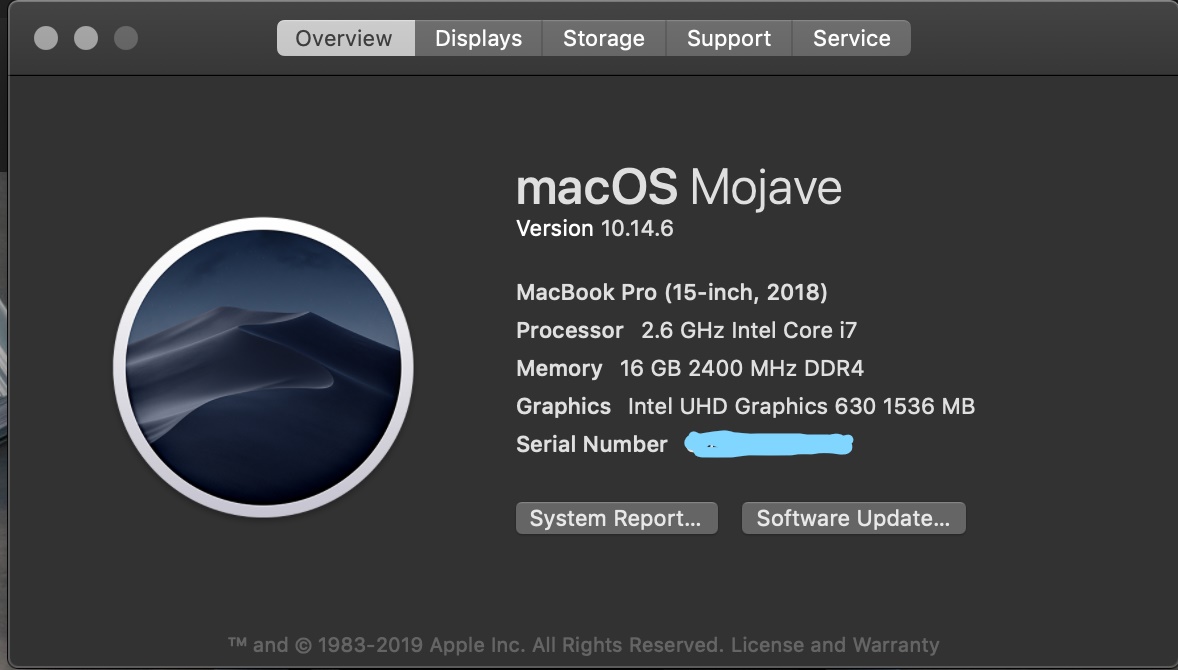Switch to the Displays tab
1178x670 pixels.
pyautogui.click(x=478, y=38)
